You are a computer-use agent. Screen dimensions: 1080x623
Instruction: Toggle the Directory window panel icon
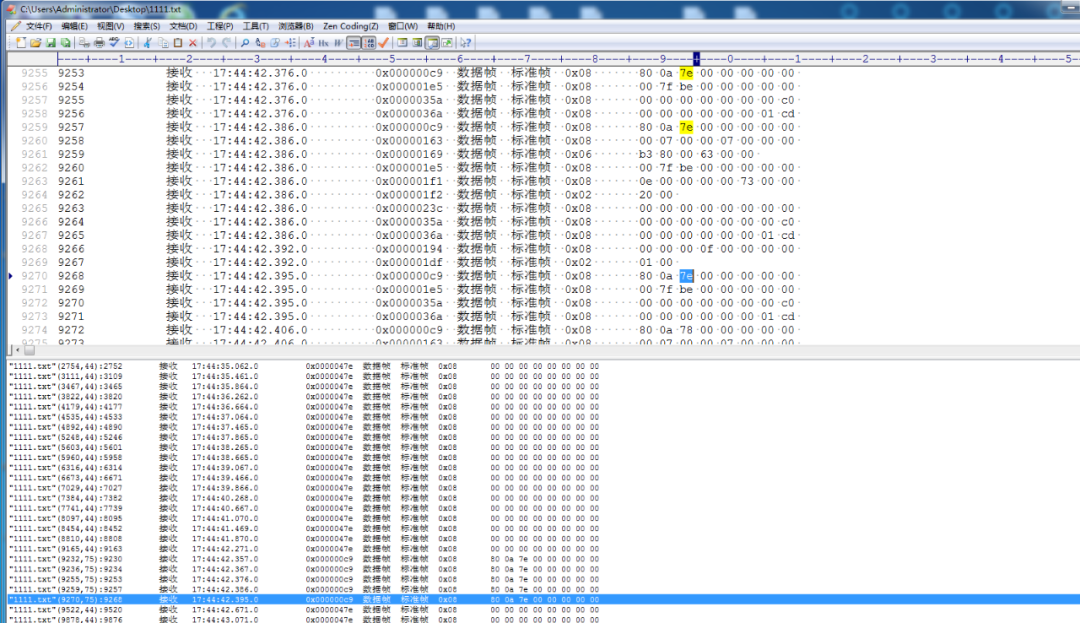(x=402, y=43)
